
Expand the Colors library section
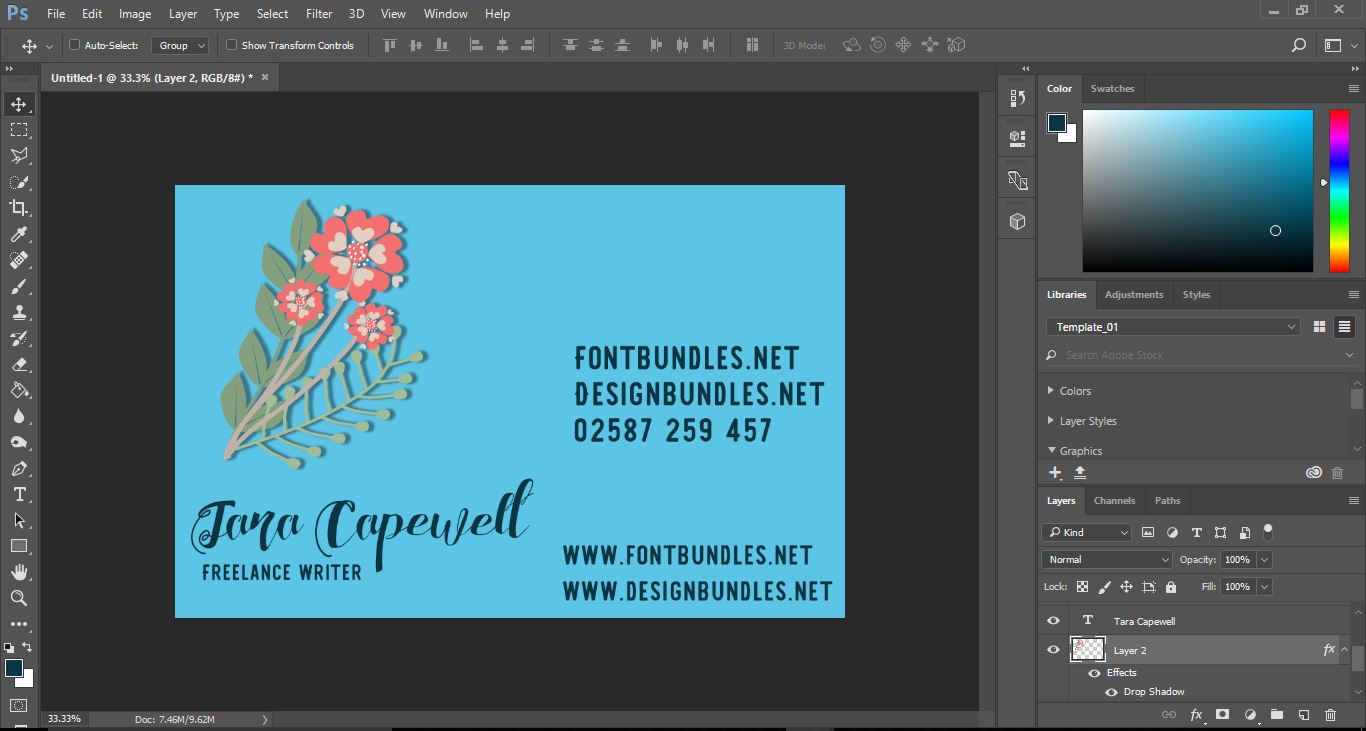tap(1050, 390)
